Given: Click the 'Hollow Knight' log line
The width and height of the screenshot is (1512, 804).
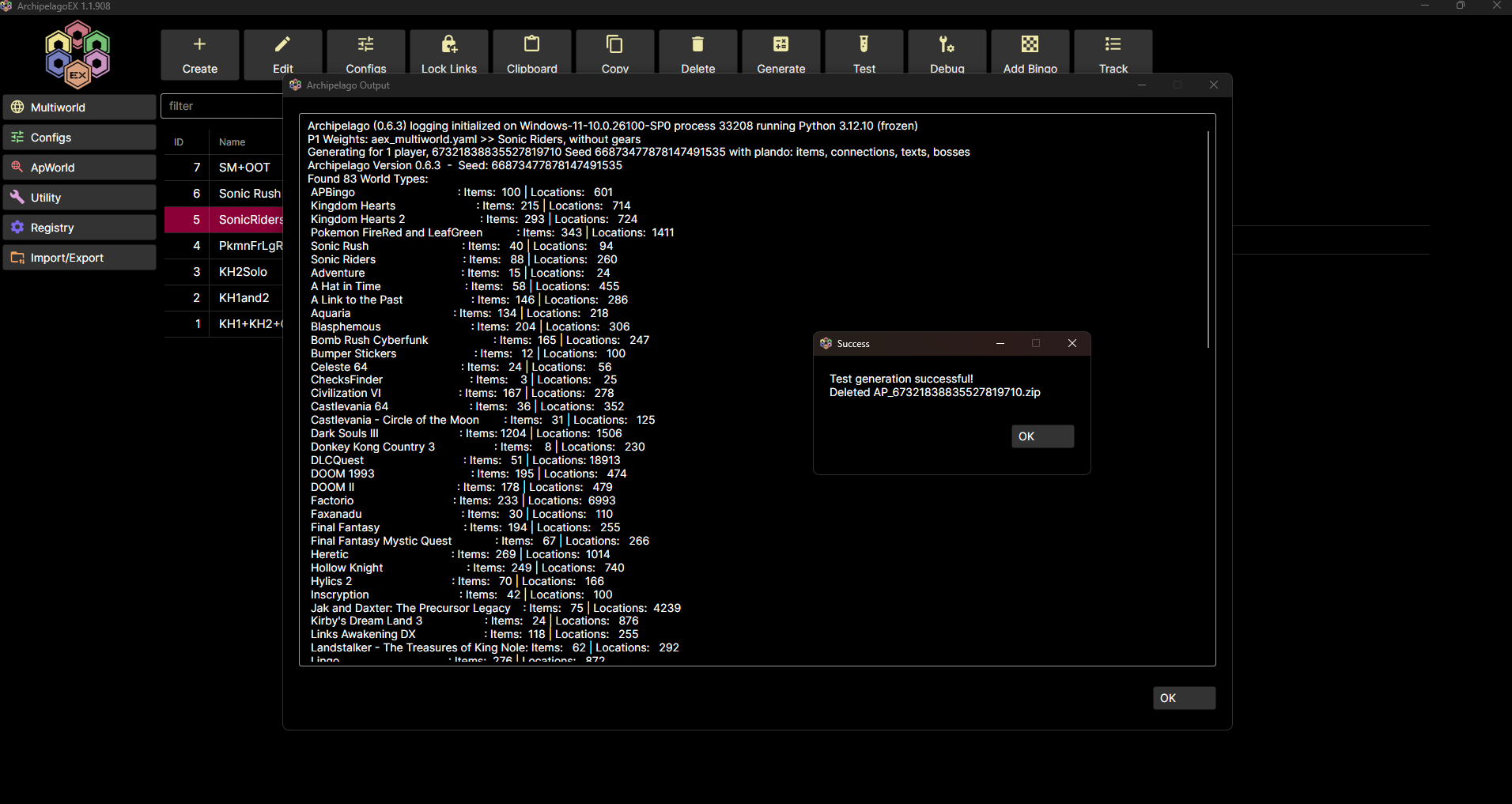Looking at the screenshot, I should [467, 568].
